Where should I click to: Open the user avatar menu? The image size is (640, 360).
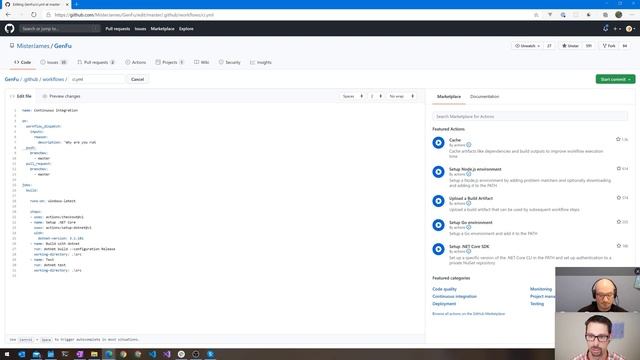pyautogui.click(x=630, y=29)
